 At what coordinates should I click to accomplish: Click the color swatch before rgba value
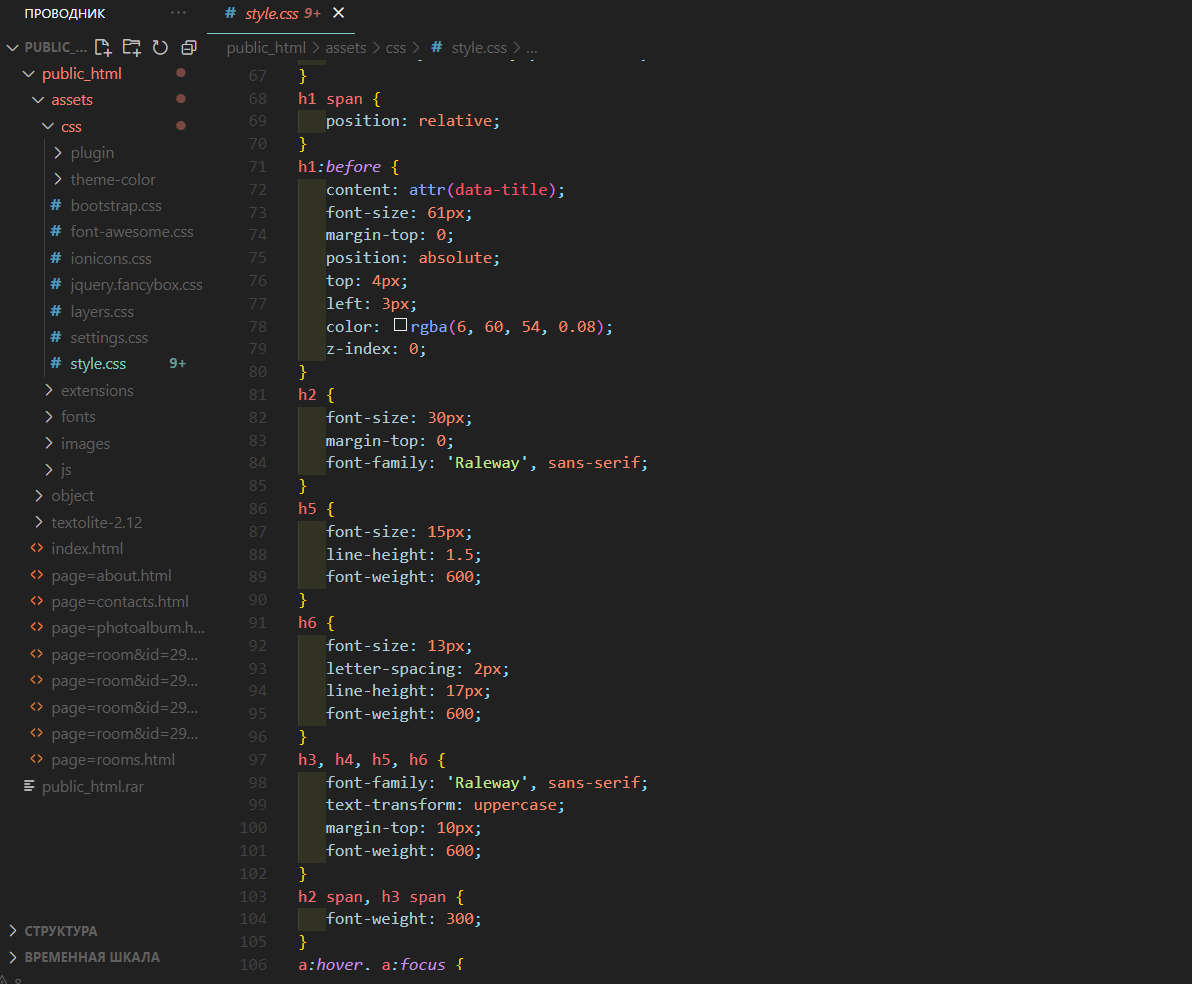click(x=401, y=325)
